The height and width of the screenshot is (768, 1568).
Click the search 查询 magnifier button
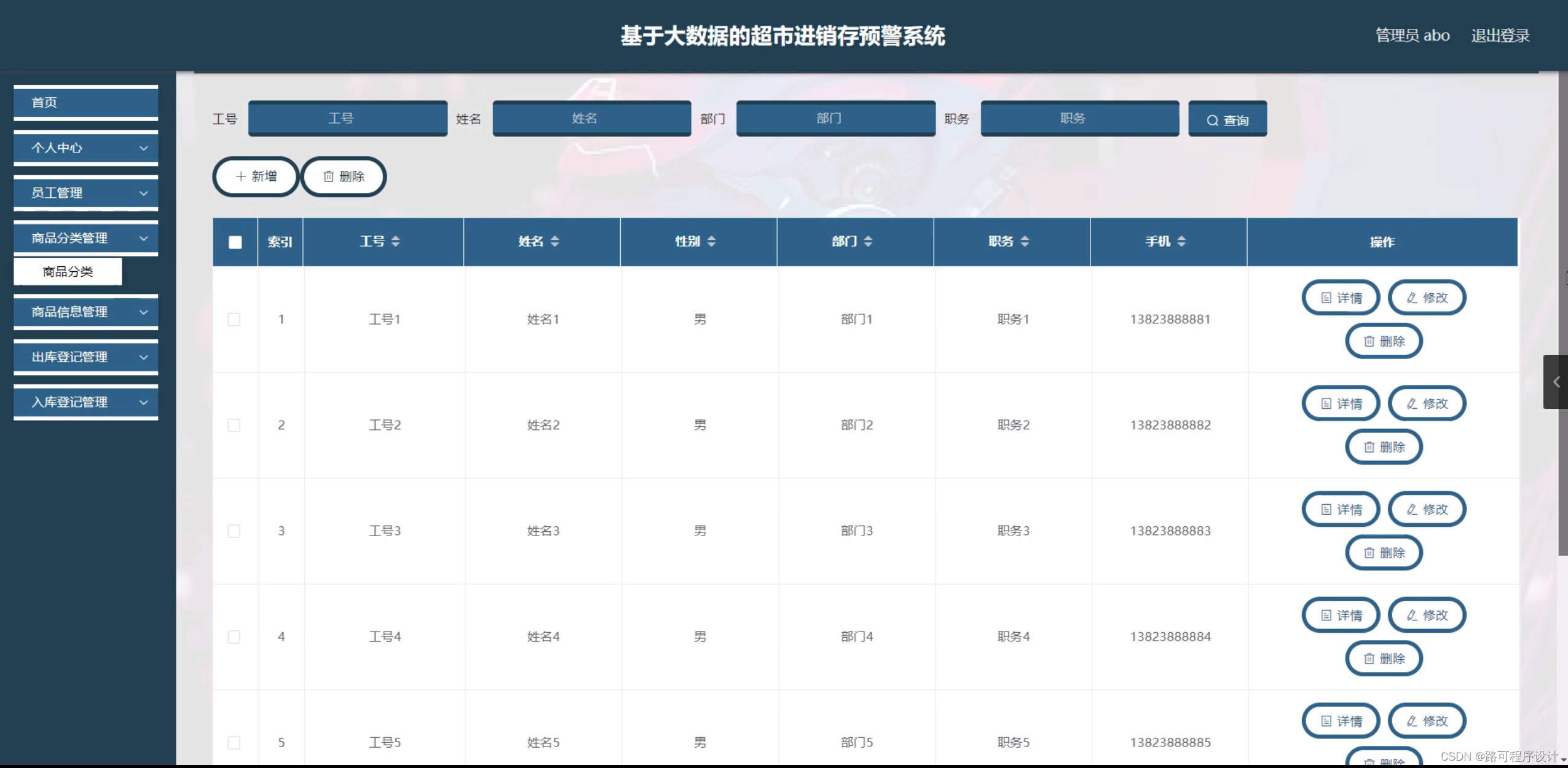(x=1227, y=120)
